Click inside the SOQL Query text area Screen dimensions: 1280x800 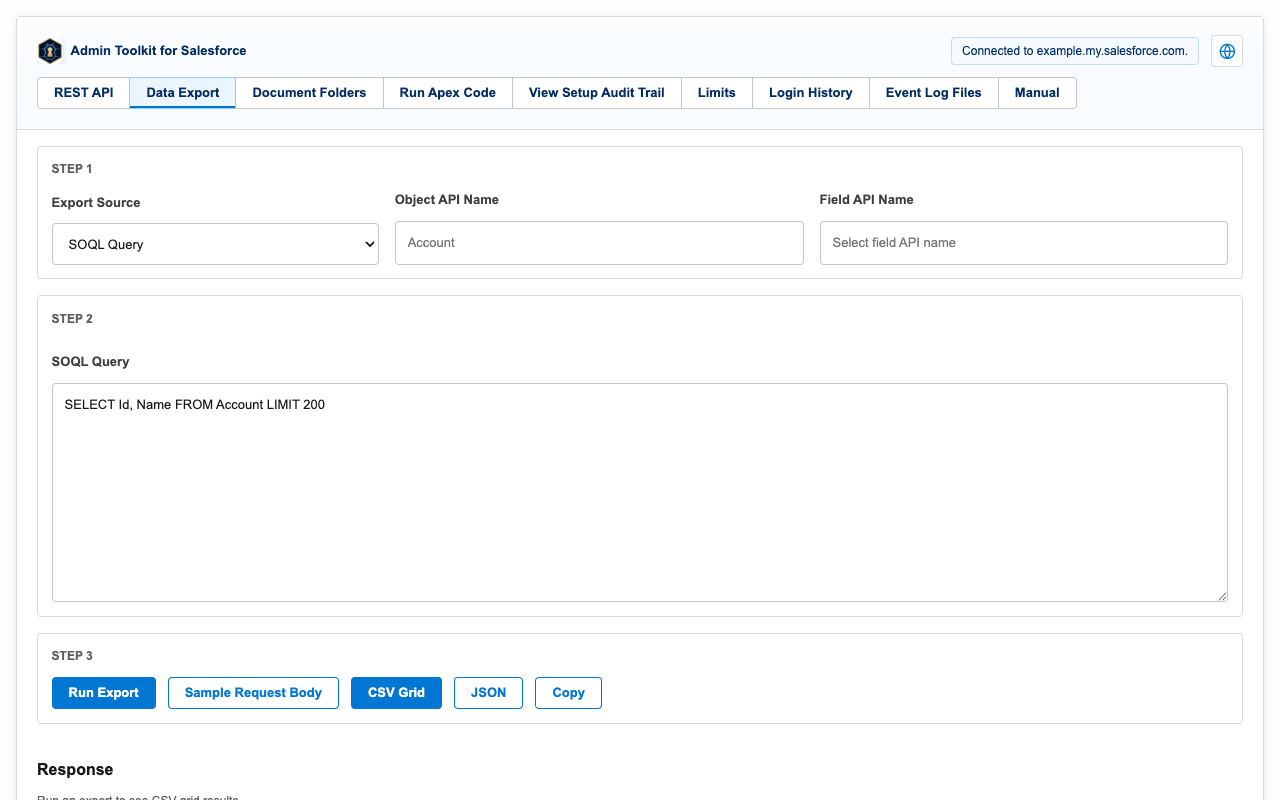click(640, 492)
